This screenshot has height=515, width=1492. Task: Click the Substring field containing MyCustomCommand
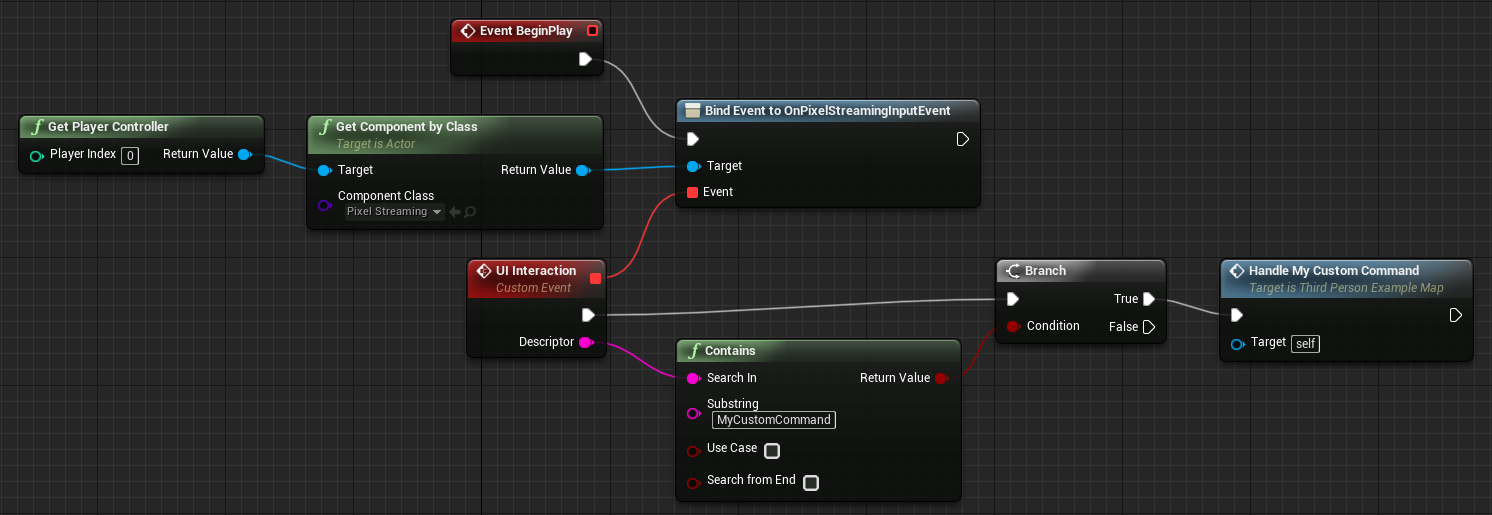pos(774,420)
